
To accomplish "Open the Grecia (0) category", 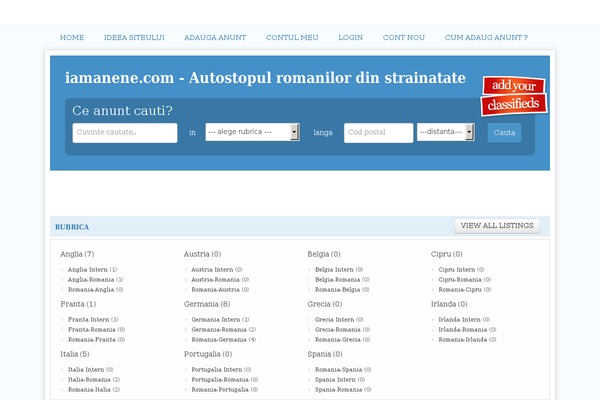I will pyautogui.click(x=324, y=304).
